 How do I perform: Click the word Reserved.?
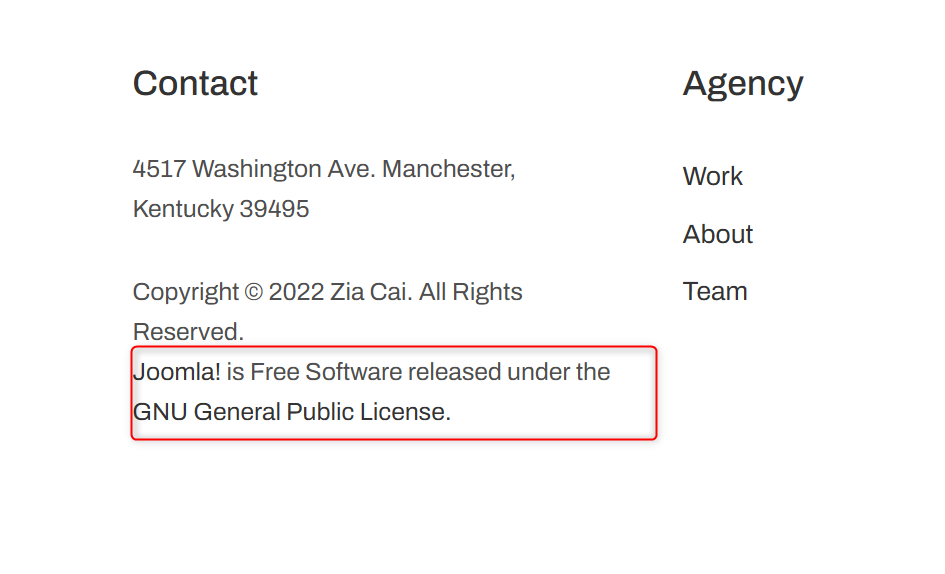[x=188, y=332]
